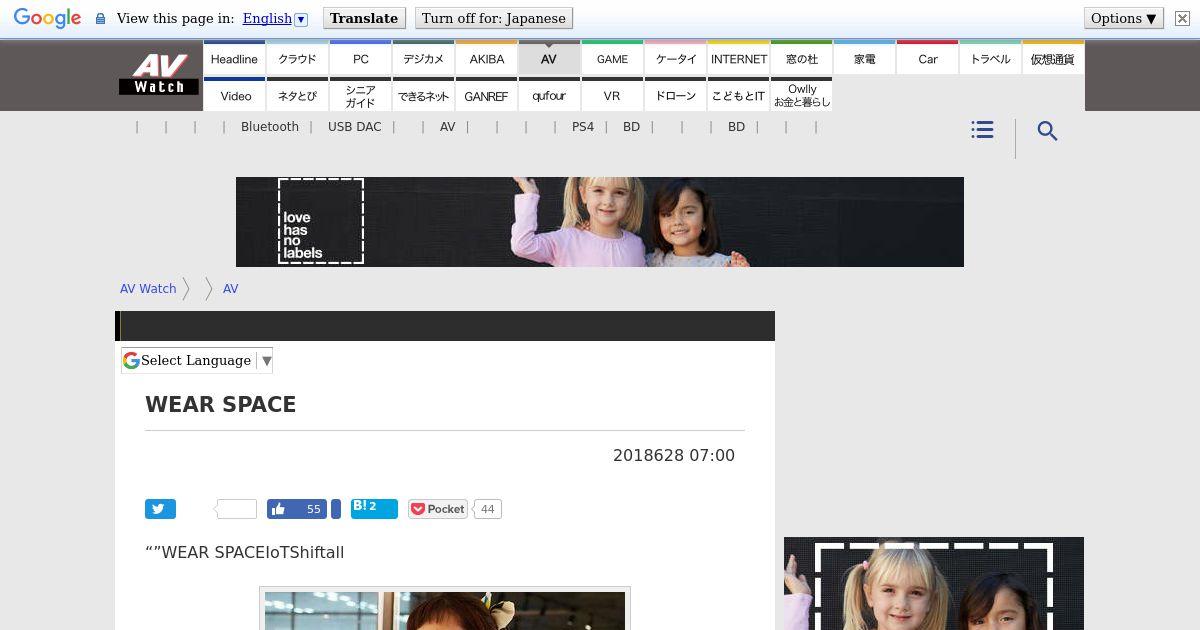The image size is (1200, 630).
Task: Click the article date 2018628 07:00
Action: click(674, 456)
